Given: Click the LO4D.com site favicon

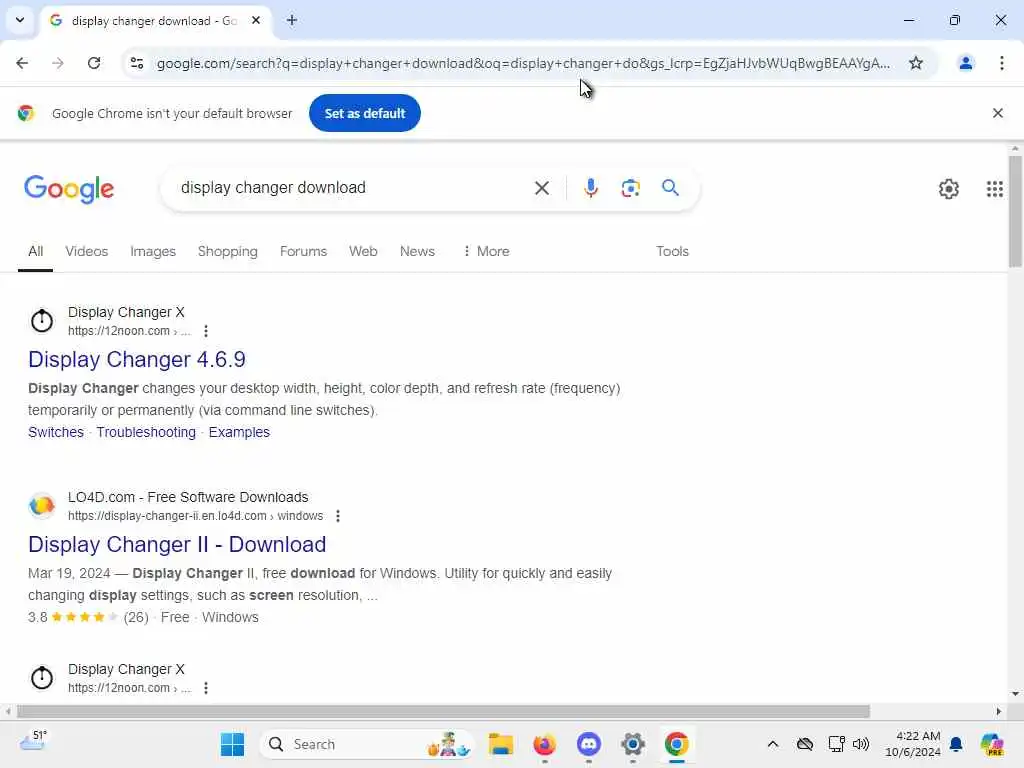Looking at the screenshot, I should pos(42,505).
